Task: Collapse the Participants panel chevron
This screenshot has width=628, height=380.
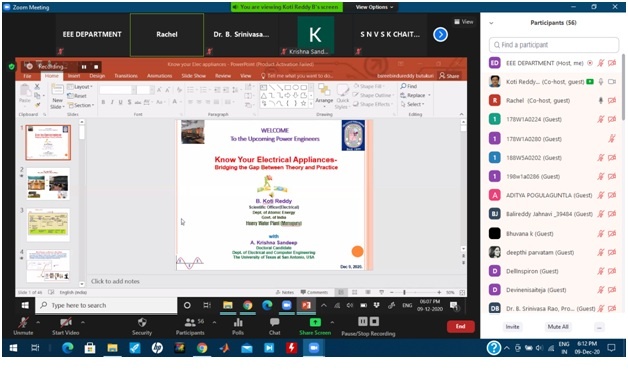Action: [x=491, y=23]
